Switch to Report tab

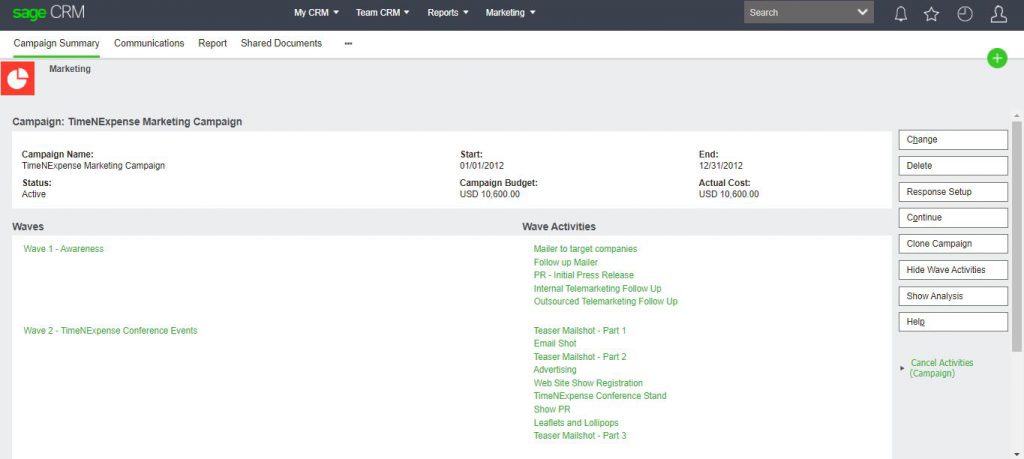point(212,43)
